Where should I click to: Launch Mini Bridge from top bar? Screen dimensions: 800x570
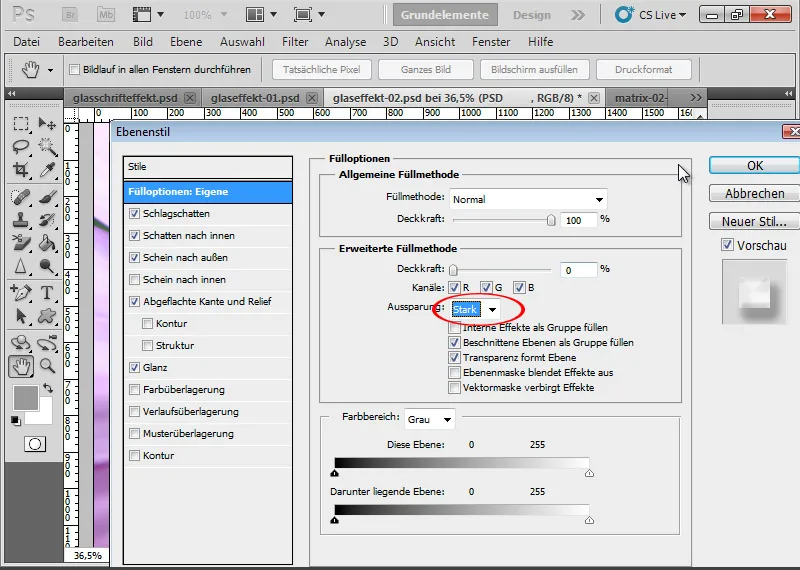point(106,14)
